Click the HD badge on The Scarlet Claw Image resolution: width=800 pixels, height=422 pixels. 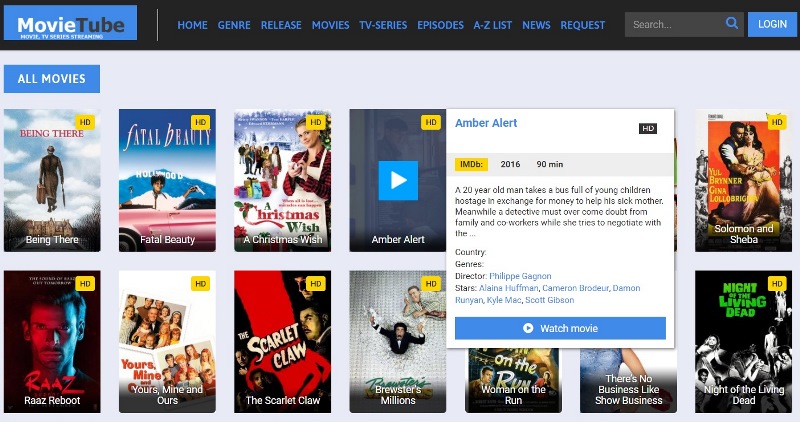pos(316,284)
